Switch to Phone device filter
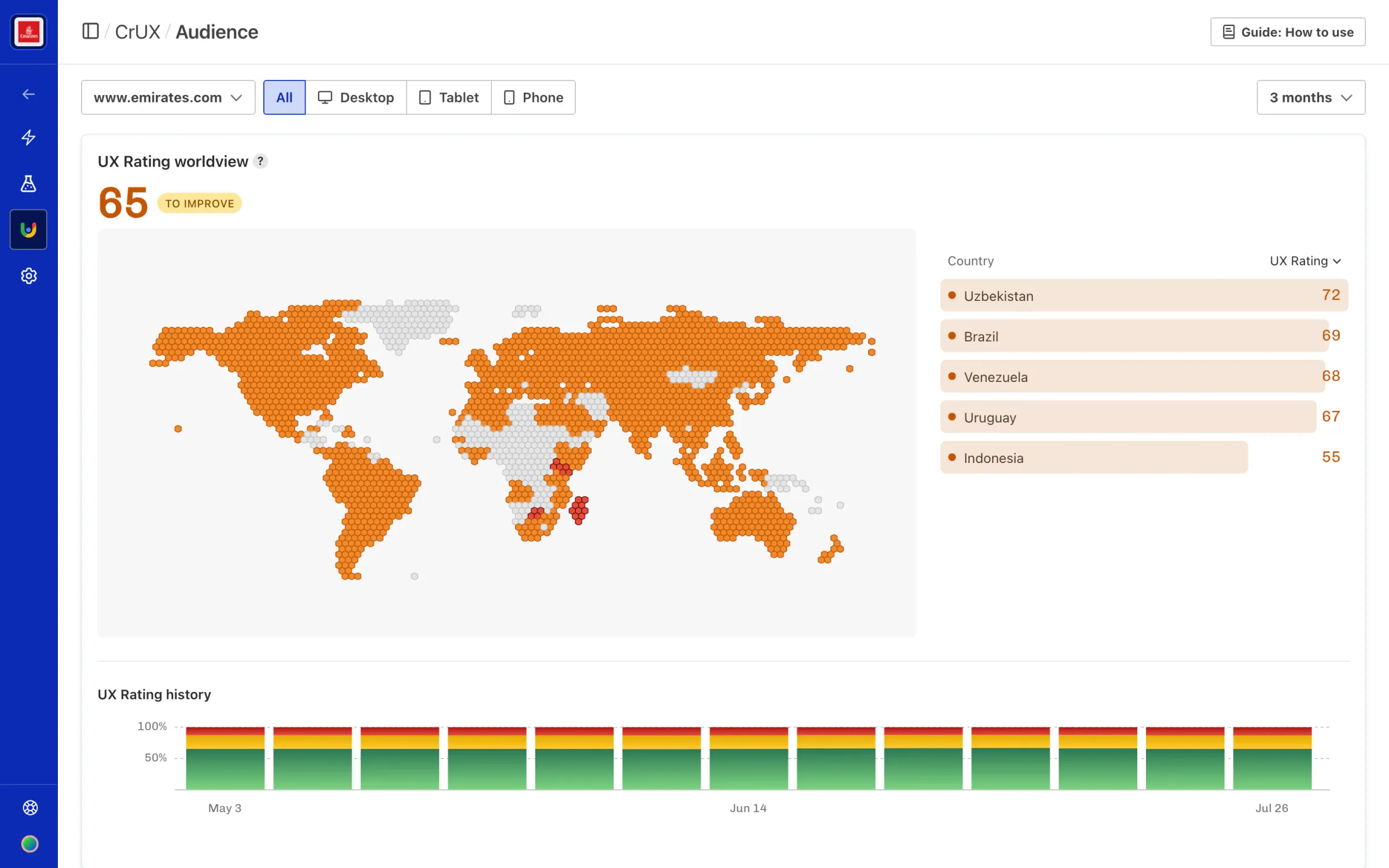1389x868 pixels. tap(533, 97)
